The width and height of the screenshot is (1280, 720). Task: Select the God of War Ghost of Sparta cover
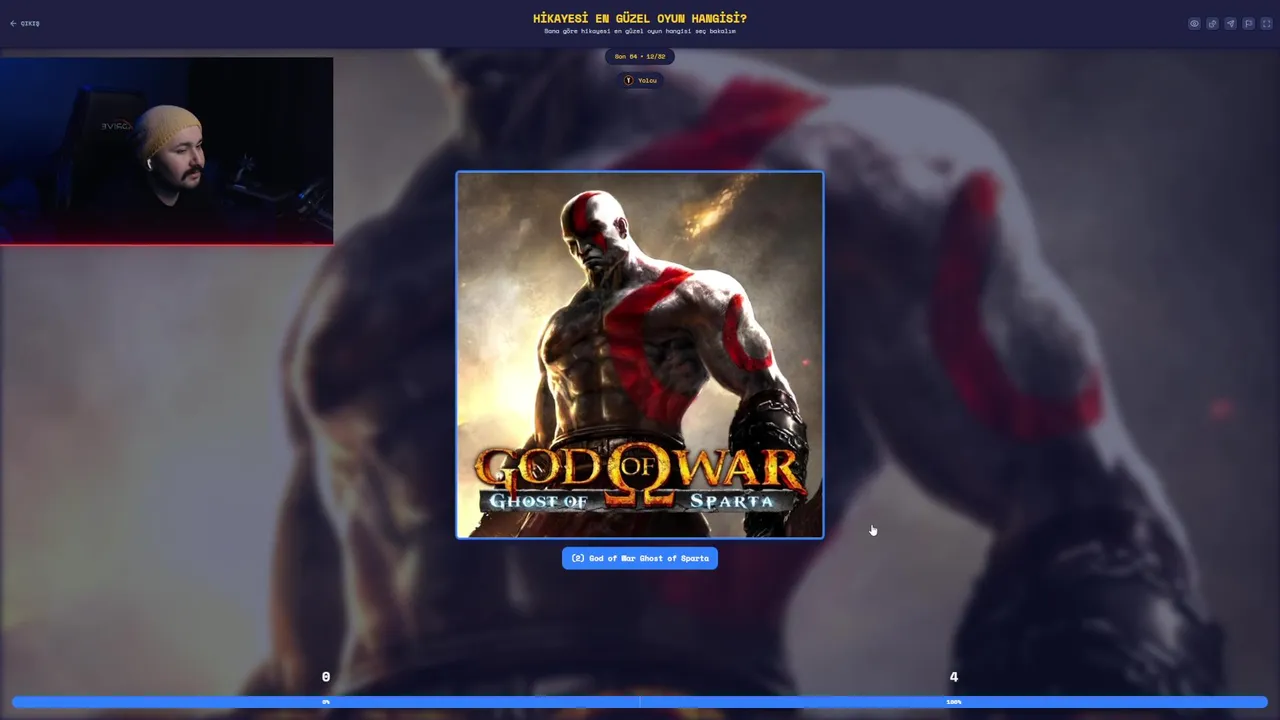640,355
